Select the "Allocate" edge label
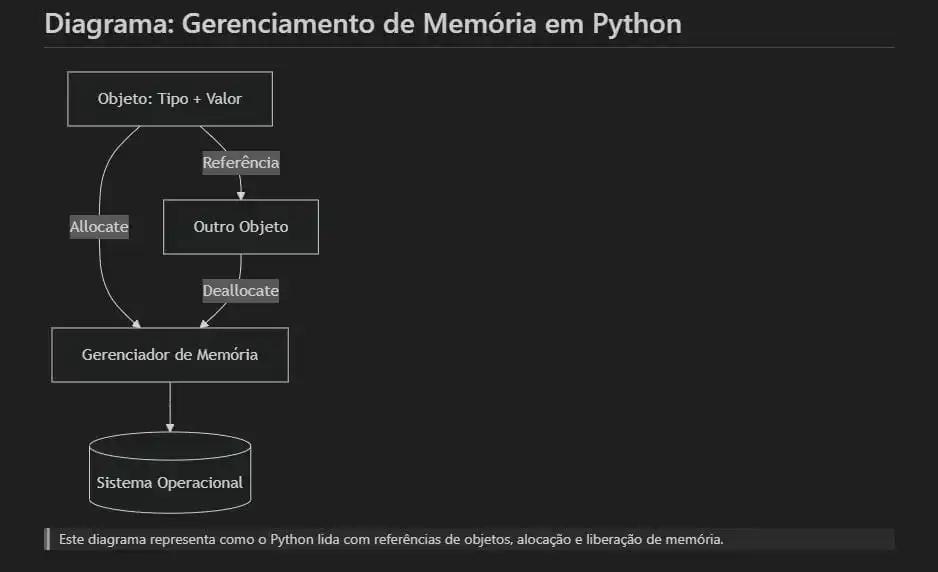Screen dimensions: 938x572 click(99, 227)
